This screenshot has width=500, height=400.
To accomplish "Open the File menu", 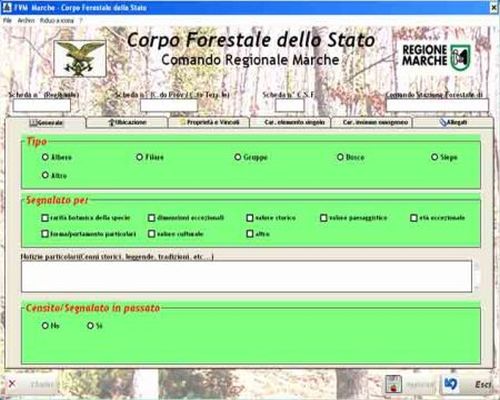I will coord(7,20).
